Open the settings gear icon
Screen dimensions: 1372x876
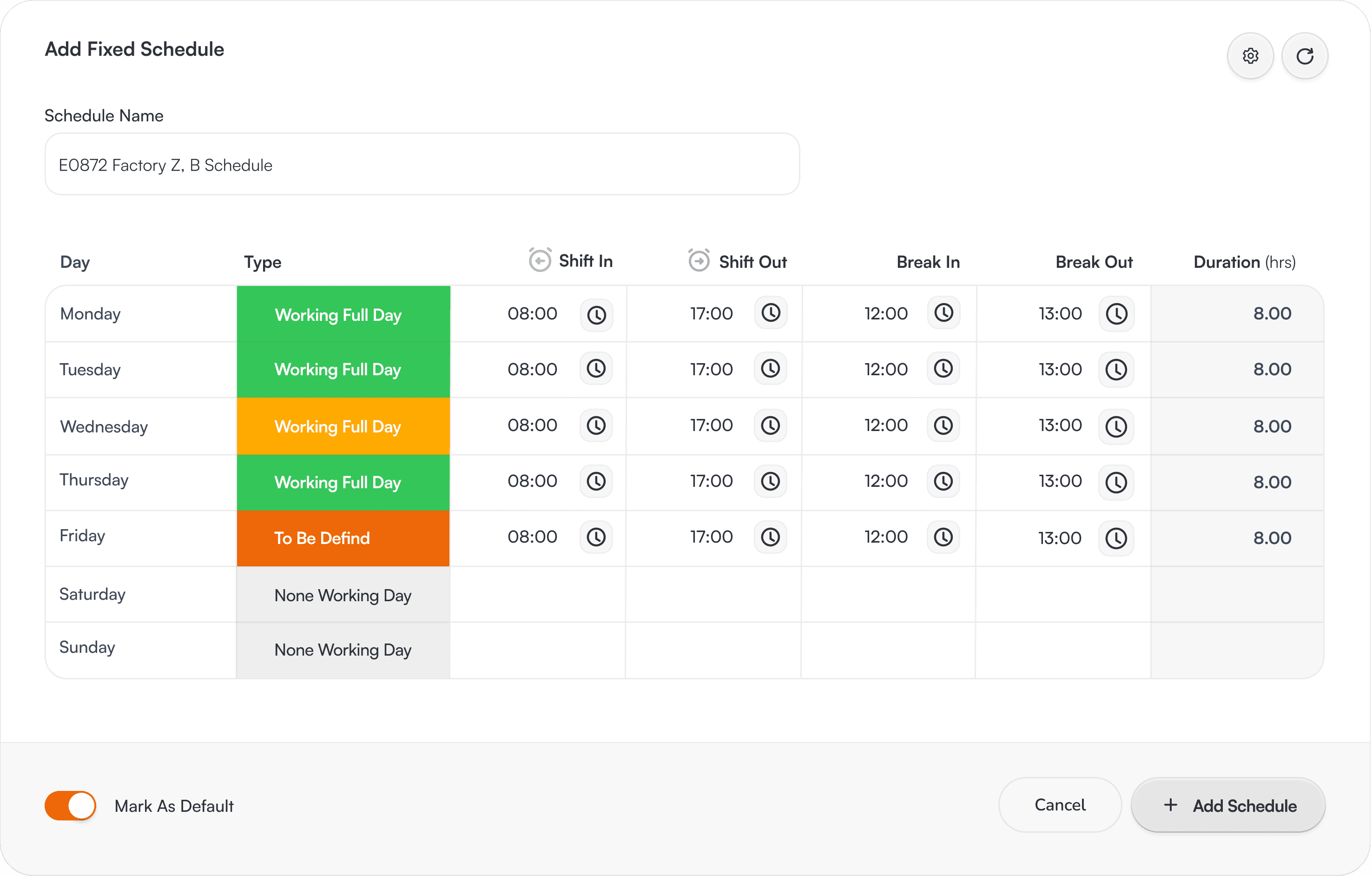coord(1250,56)
